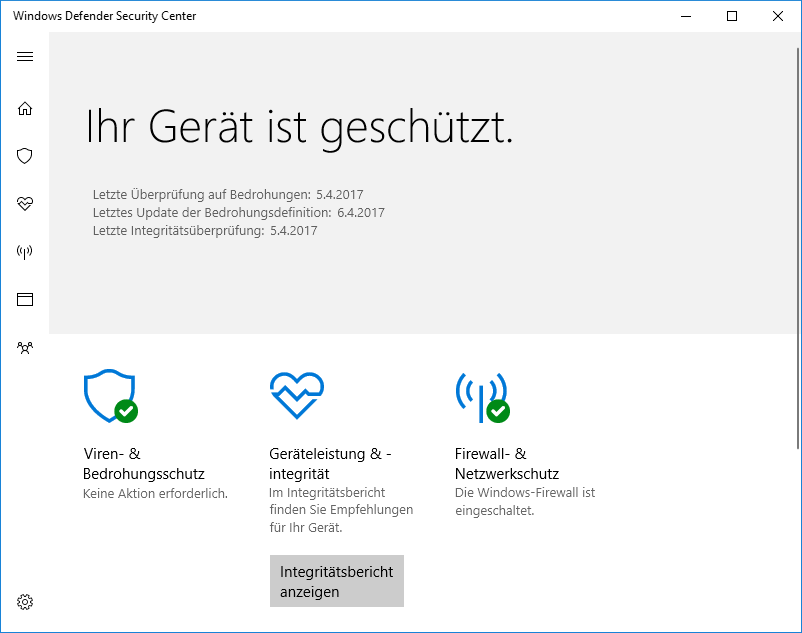Maximize the Windows Defender window
802x633 pixels.
732,16
